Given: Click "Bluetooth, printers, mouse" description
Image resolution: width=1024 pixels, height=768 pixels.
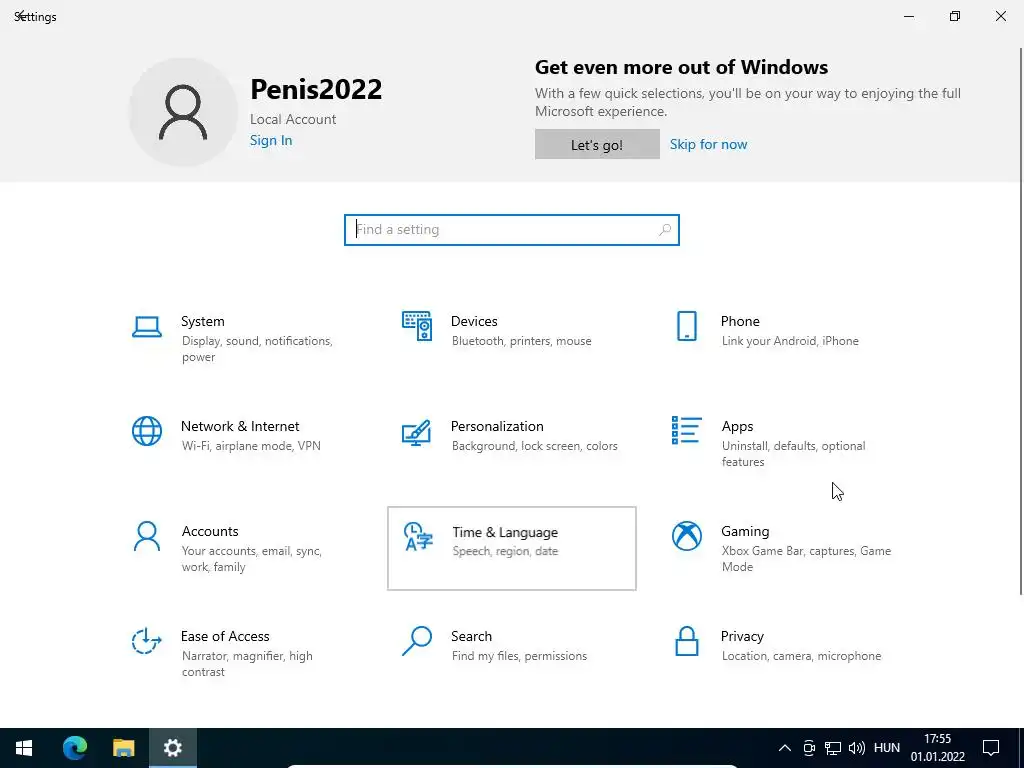Looking at the screenshot, I should [521, 341].
